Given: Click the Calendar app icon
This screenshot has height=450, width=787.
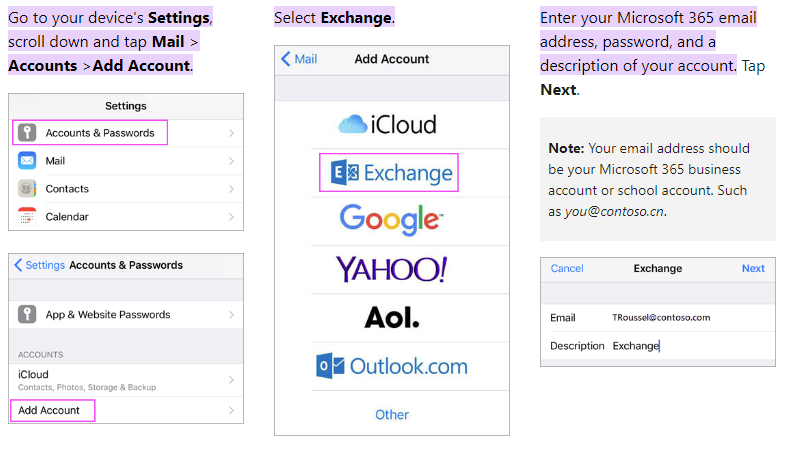Looking at the screenshot, I should tap(27, 216).
